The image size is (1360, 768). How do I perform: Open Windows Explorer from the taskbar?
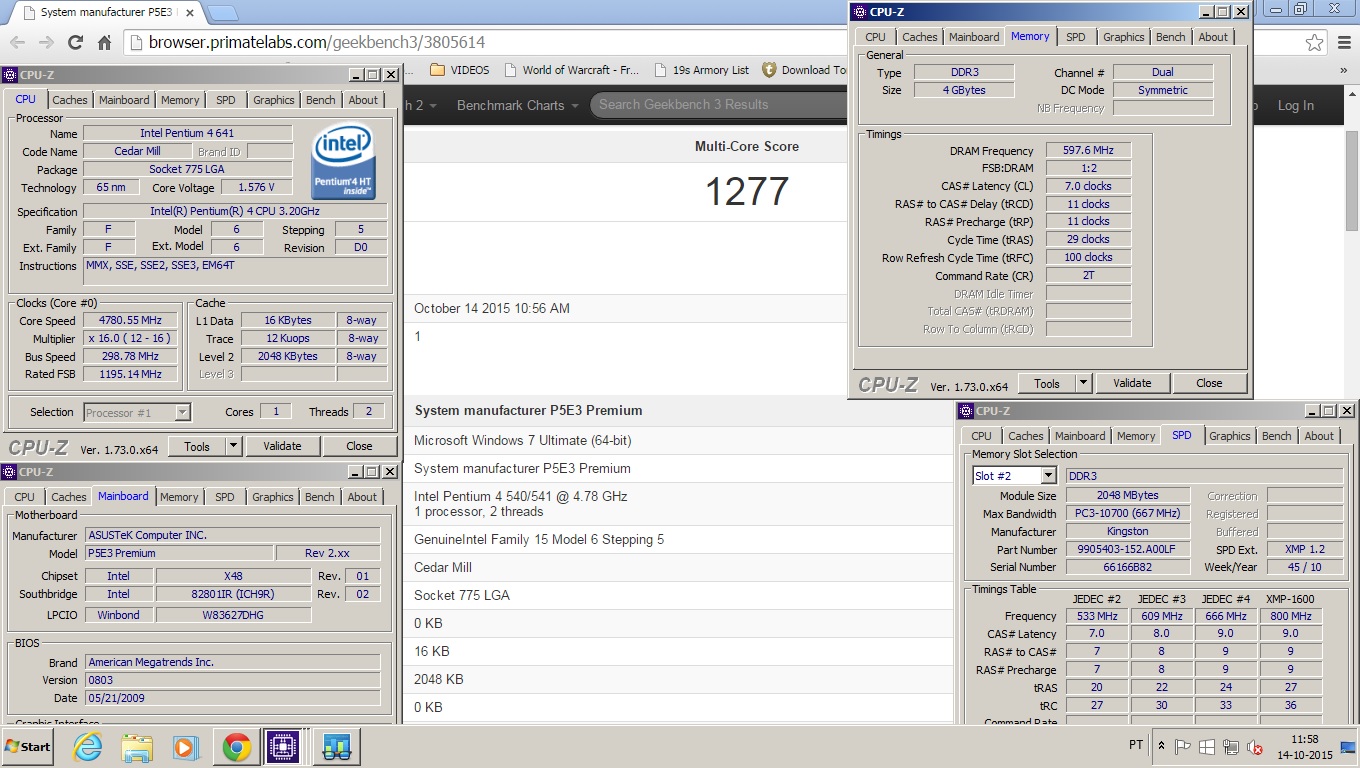137,747
